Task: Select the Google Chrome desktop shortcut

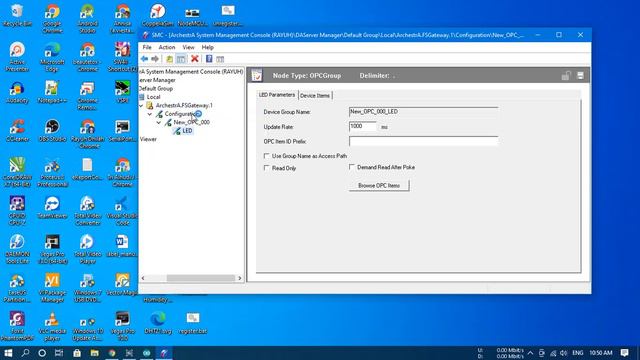Action: [x=52, y=19]
